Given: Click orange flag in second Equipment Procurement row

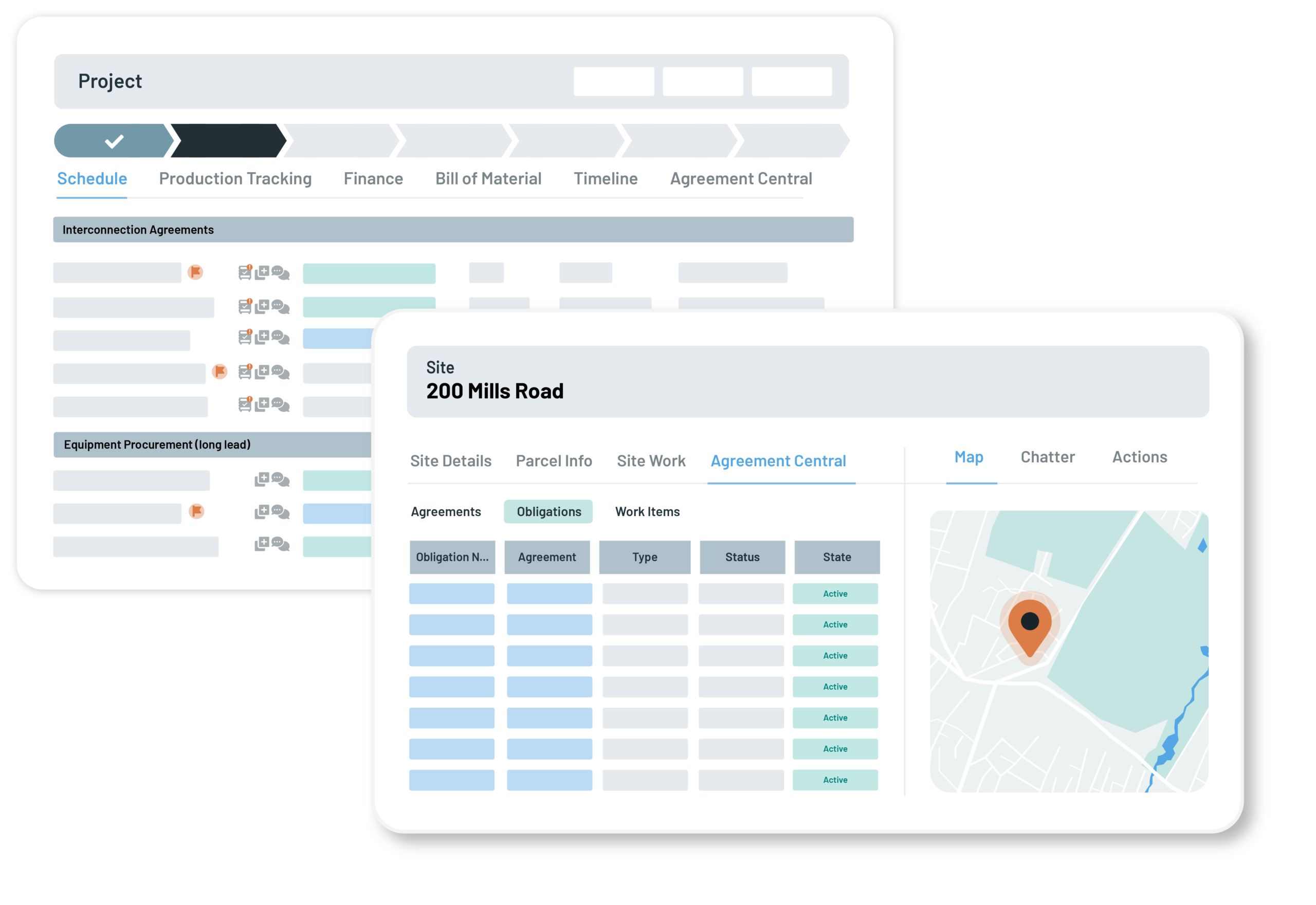Looking at the screenshot, I should click(196, 512).
